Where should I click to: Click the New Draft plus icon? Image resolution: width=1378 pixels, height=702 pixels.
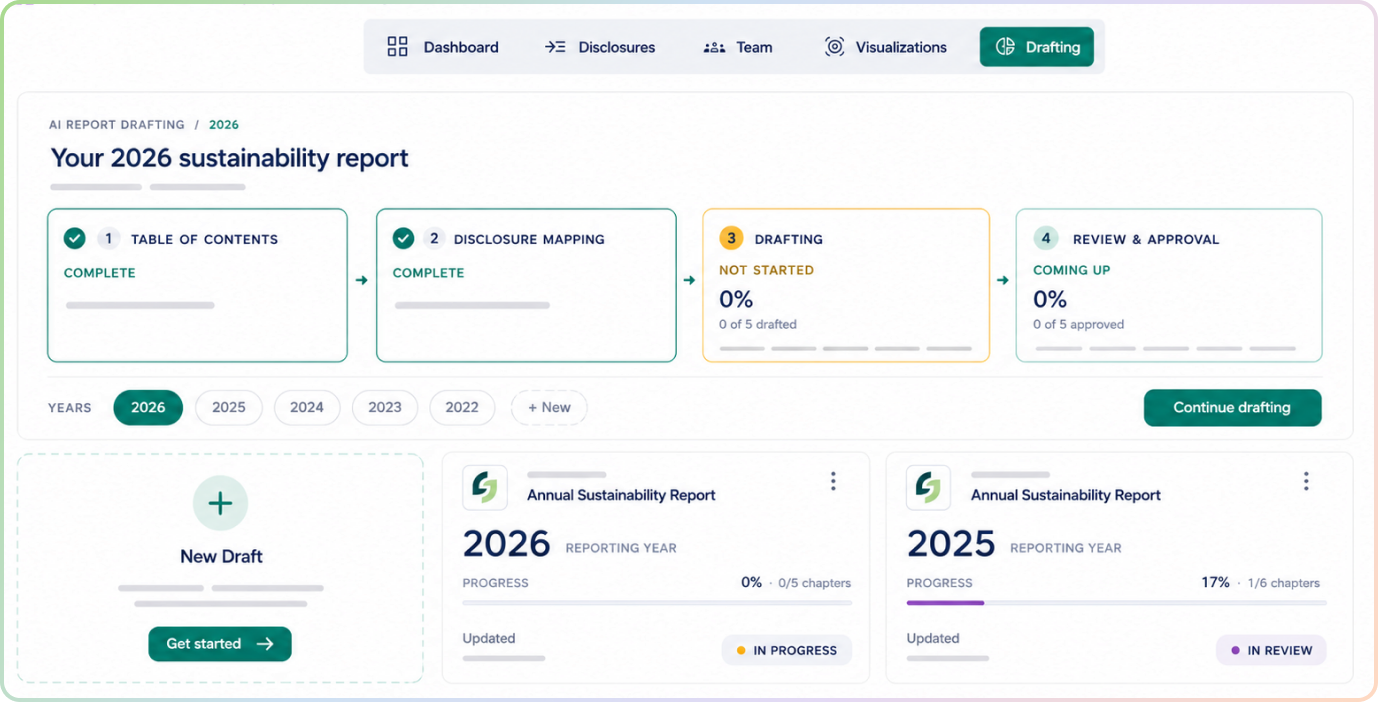pyautogui.click(x=220, y=503)
